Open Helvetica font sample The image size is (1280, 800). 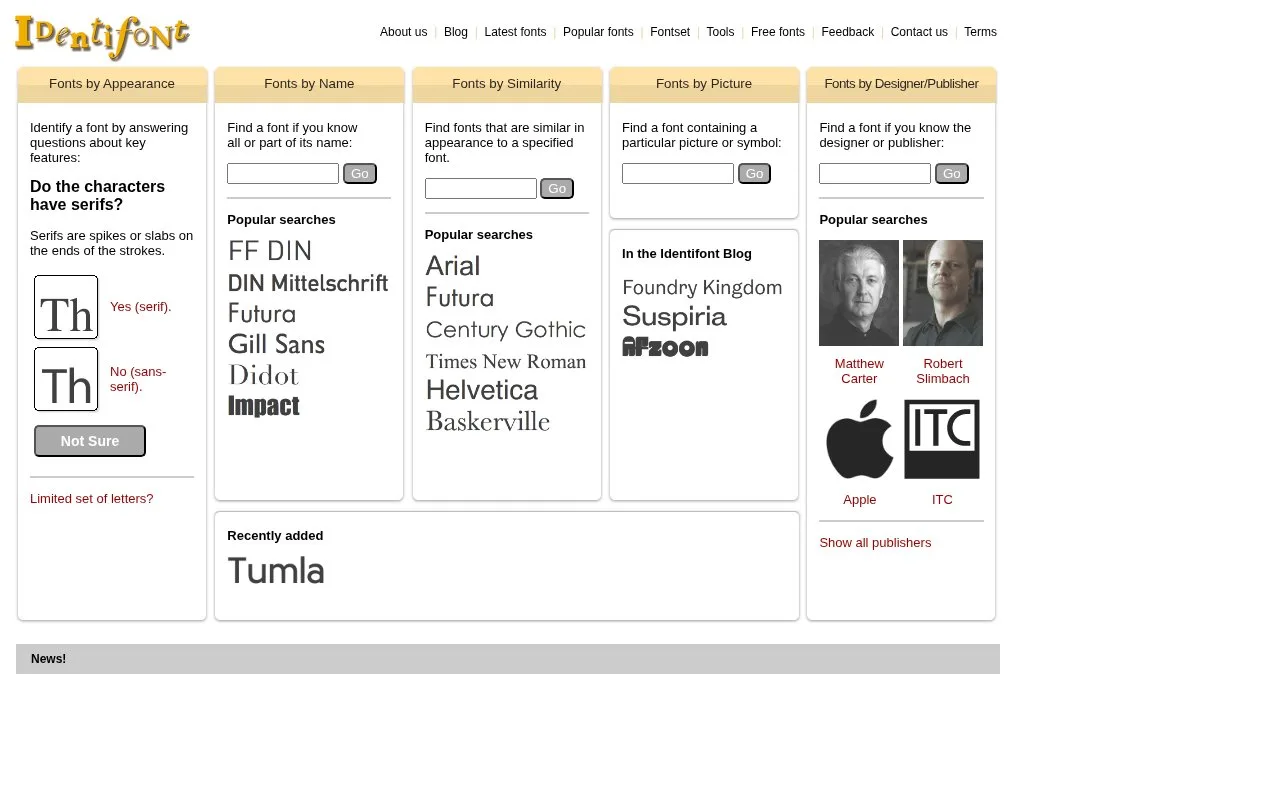pos(482,390)
